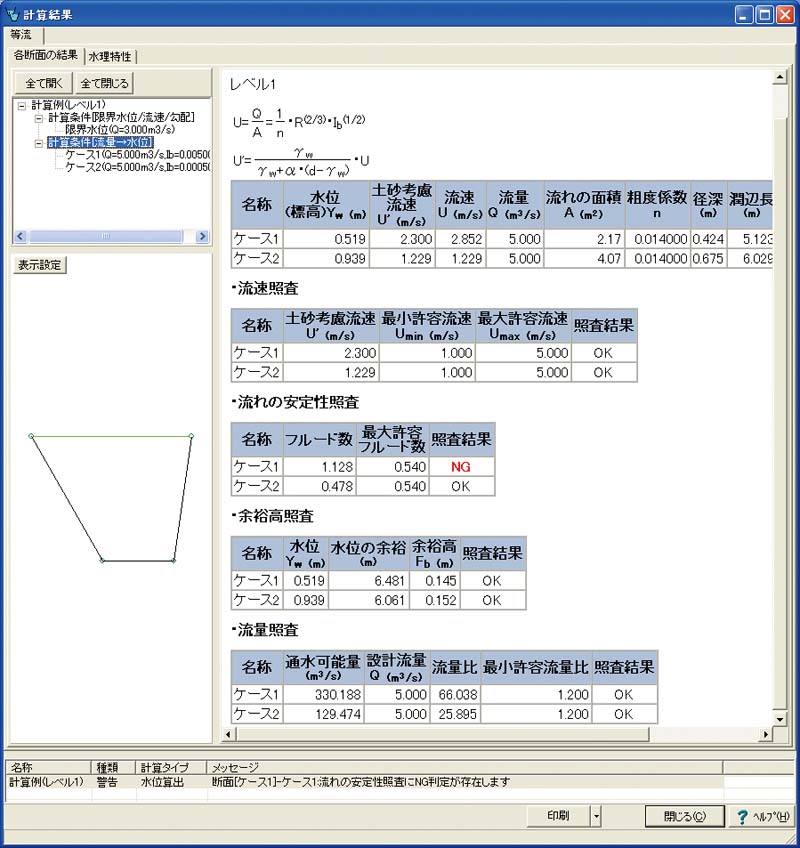Click the フルード数 value 0.478
This screenshot has height=848, width=800.
(x=320, y=486)
